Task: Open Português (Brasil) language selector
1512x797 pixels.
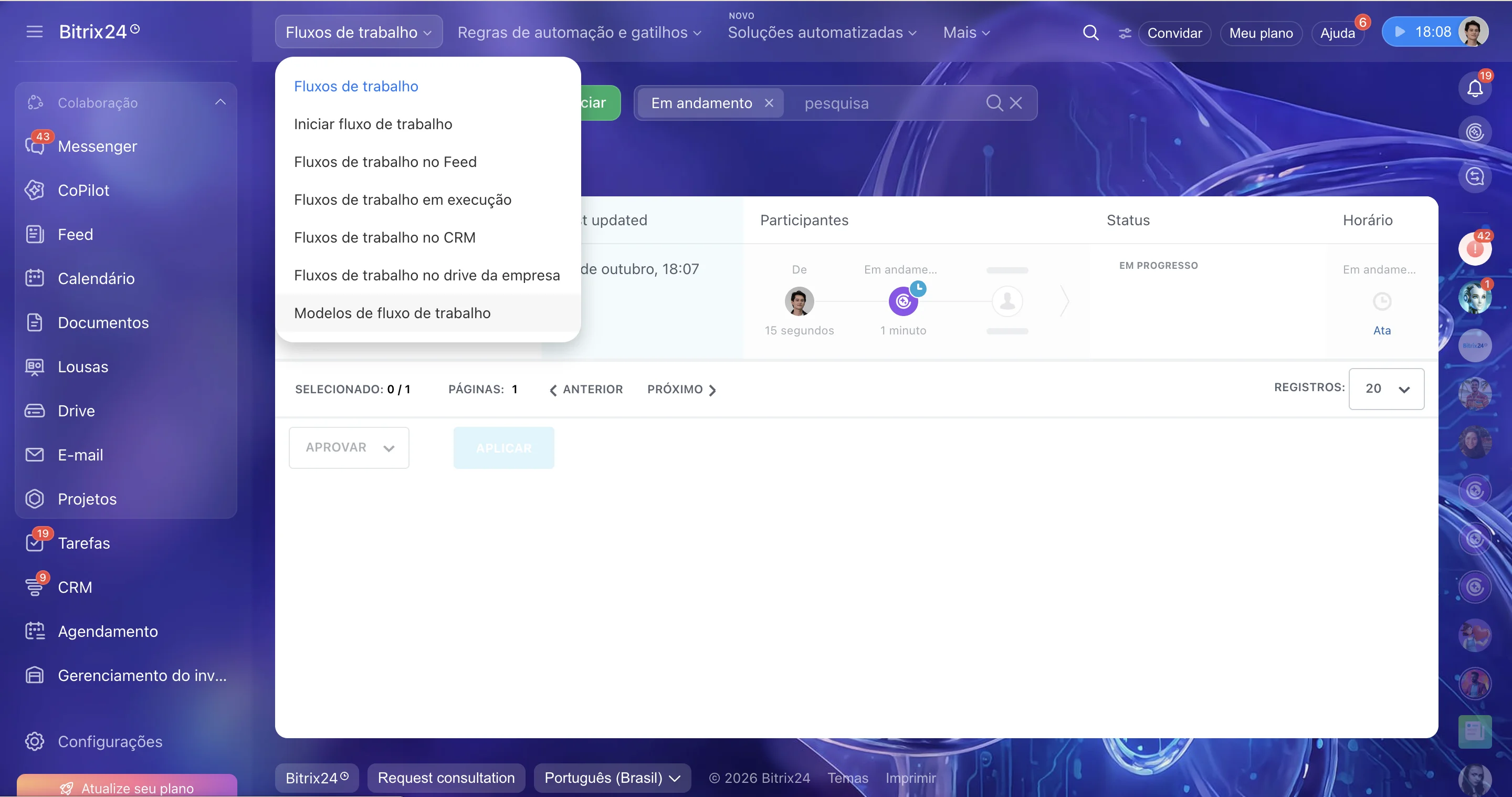Action: click(612, 778)
